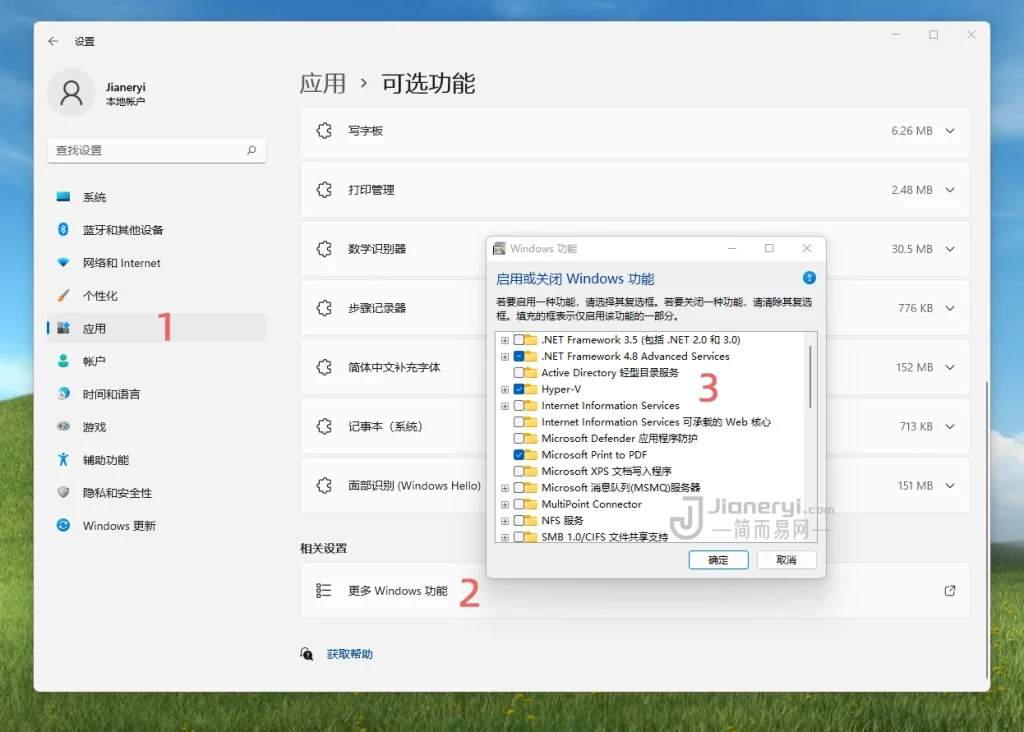Viewport: 1024px width, 732px height.
Task: Expand the 打印管理 row chevron
Action: (x=950, y=190)
